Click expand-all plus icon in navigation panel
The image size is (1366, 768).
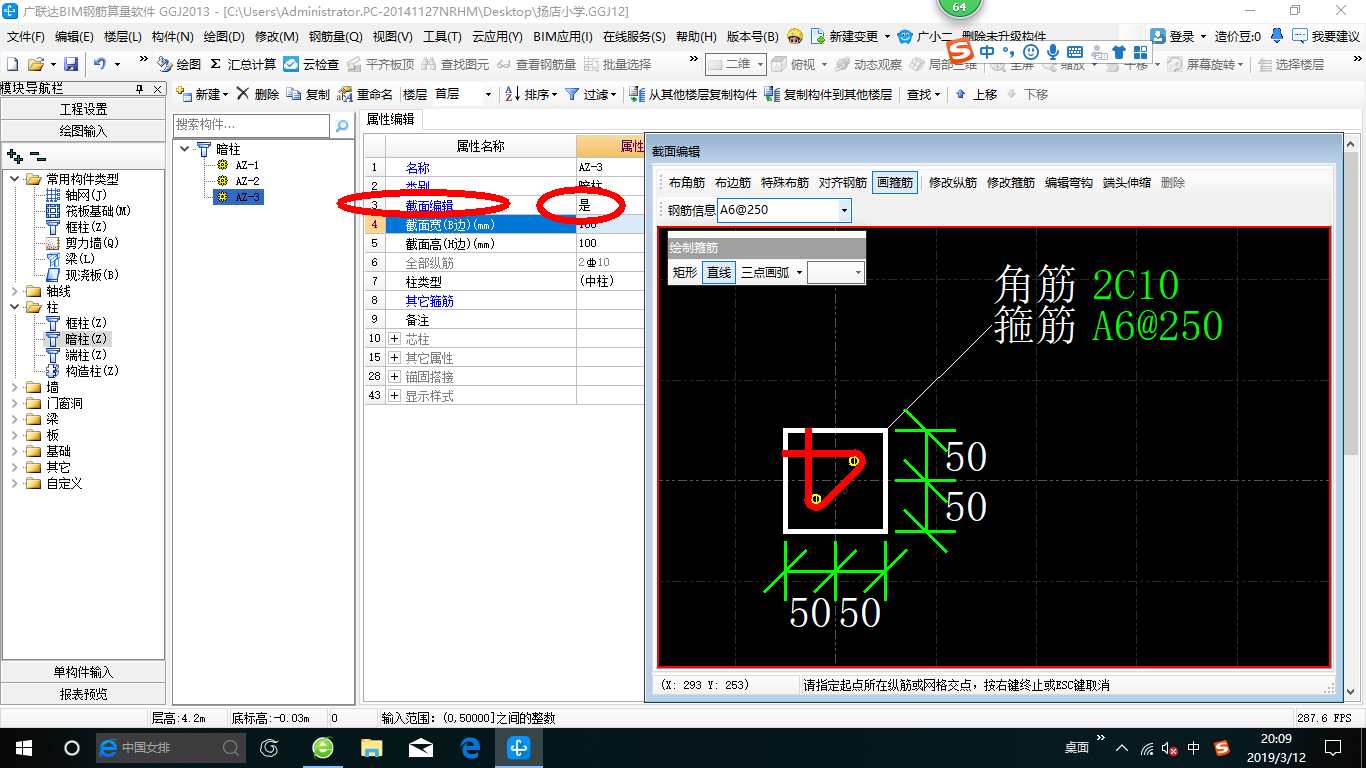point(14,156)
